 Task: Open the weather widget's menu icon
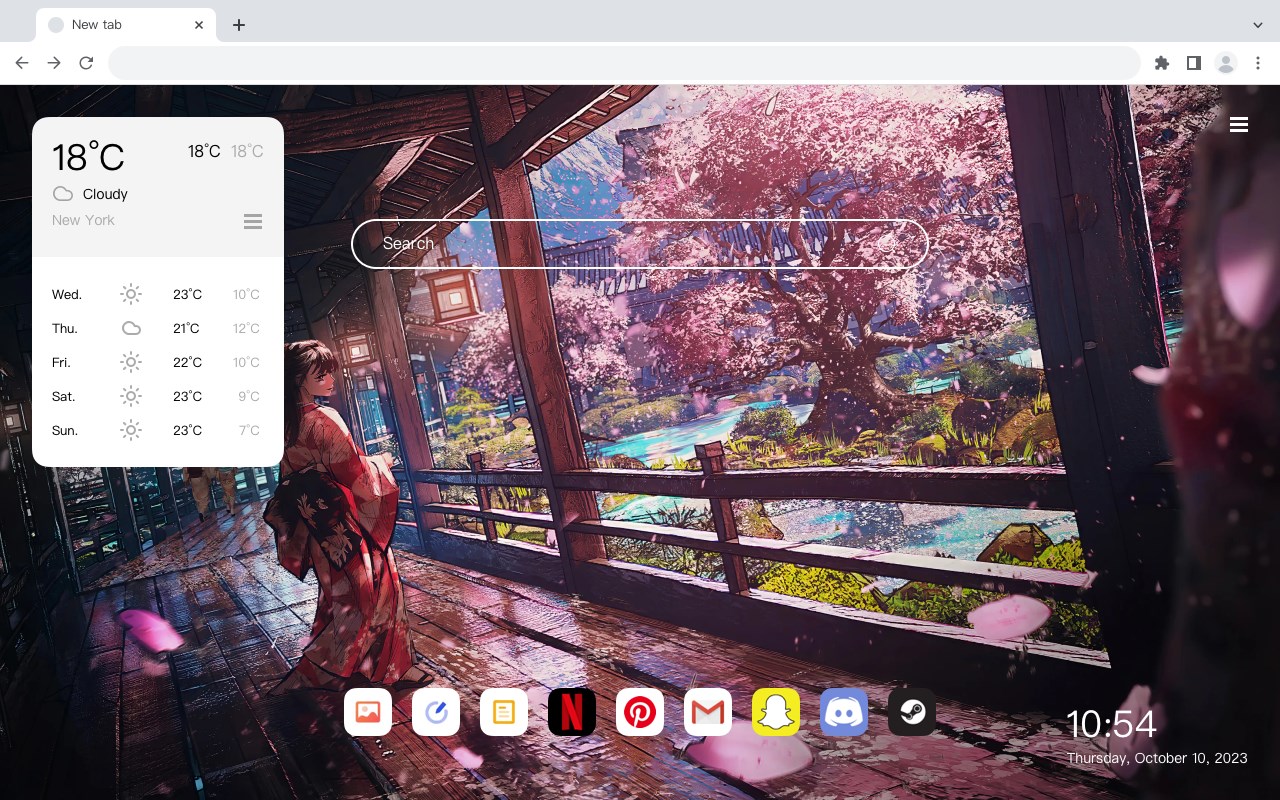coord(253,221)
